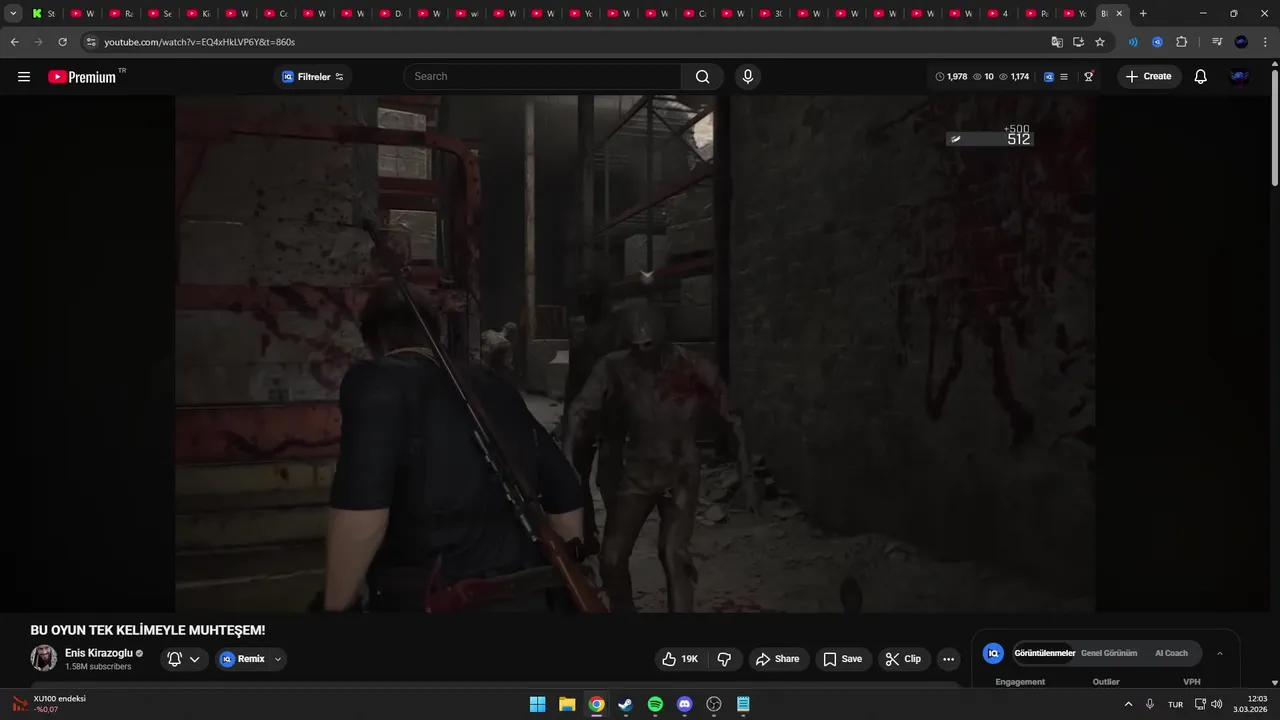Screen dimensions: 1280x720
Task: Open a new browser tab
Action: coord(1143,14)
